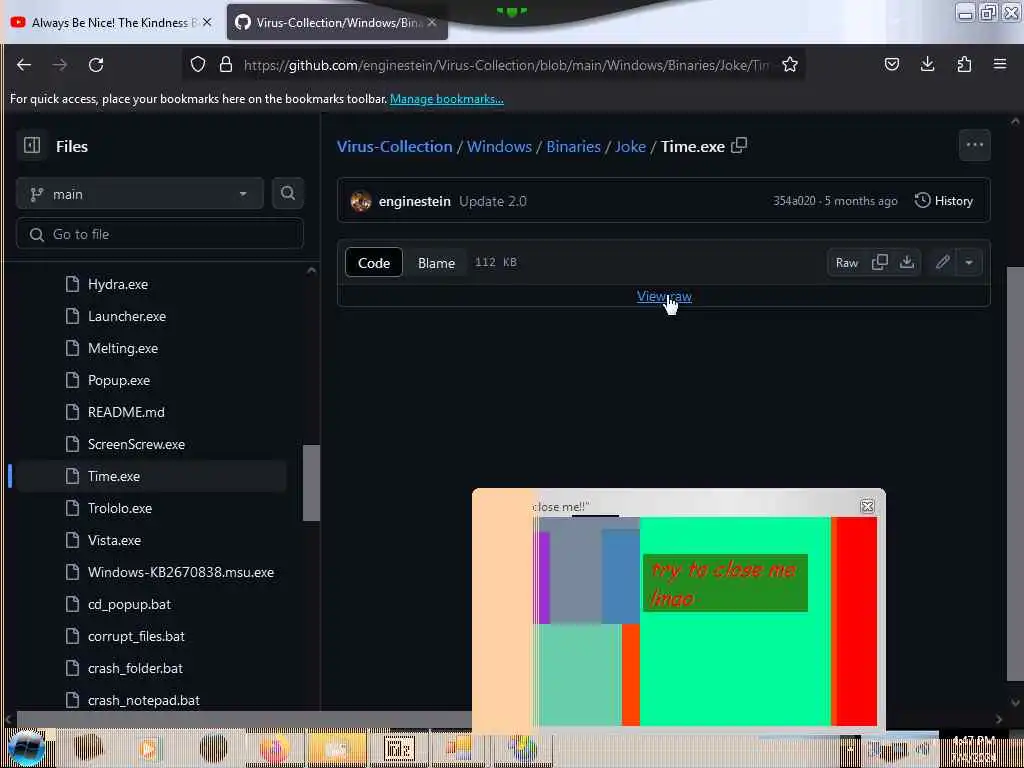Open Vista.exe in the file tree
This screenshot has height=768, width=1024.
coord(114,541)
